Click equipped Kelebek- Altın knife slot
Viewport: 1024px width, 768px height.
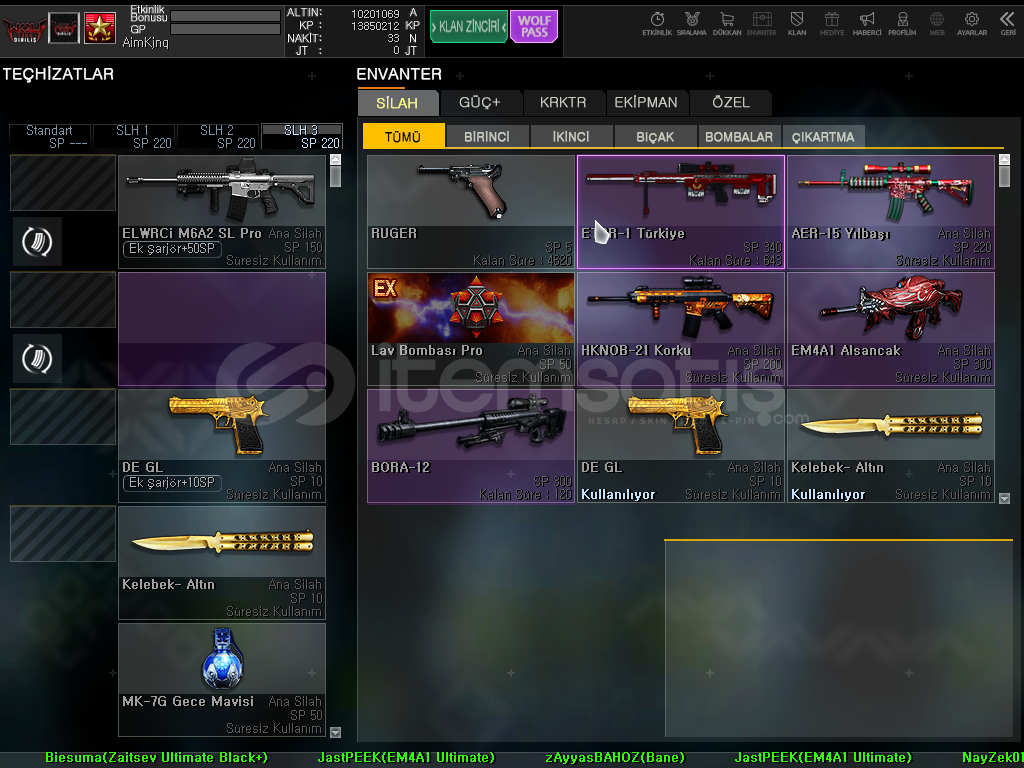tap(222, 563)
